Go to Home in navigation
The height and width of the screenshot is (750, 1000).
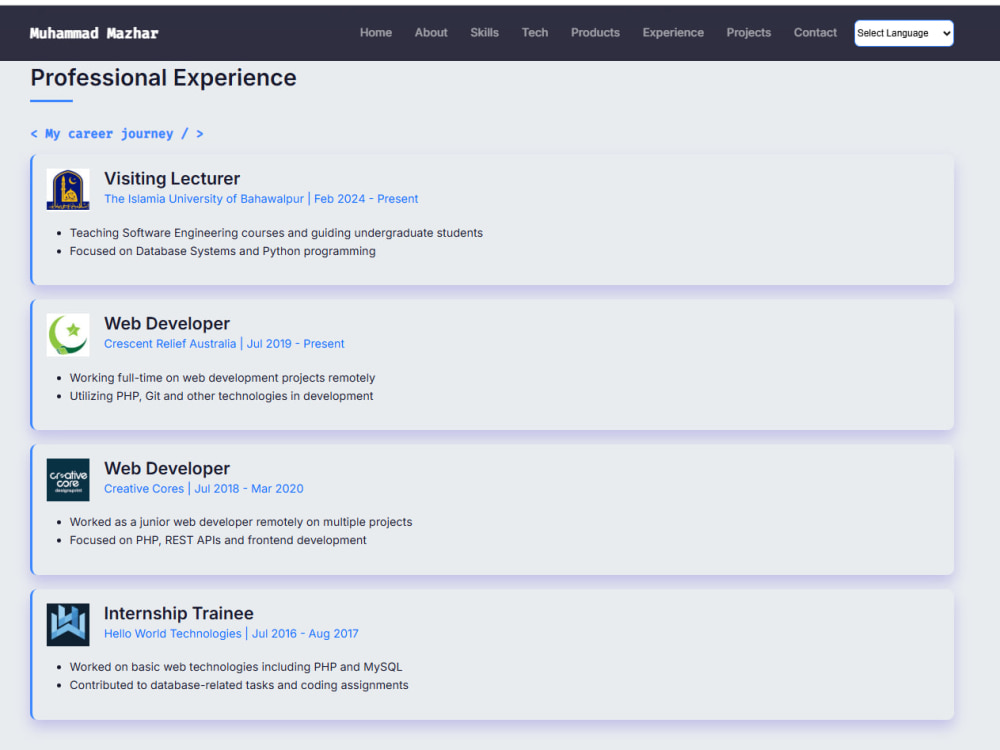(x=376, y=33)
